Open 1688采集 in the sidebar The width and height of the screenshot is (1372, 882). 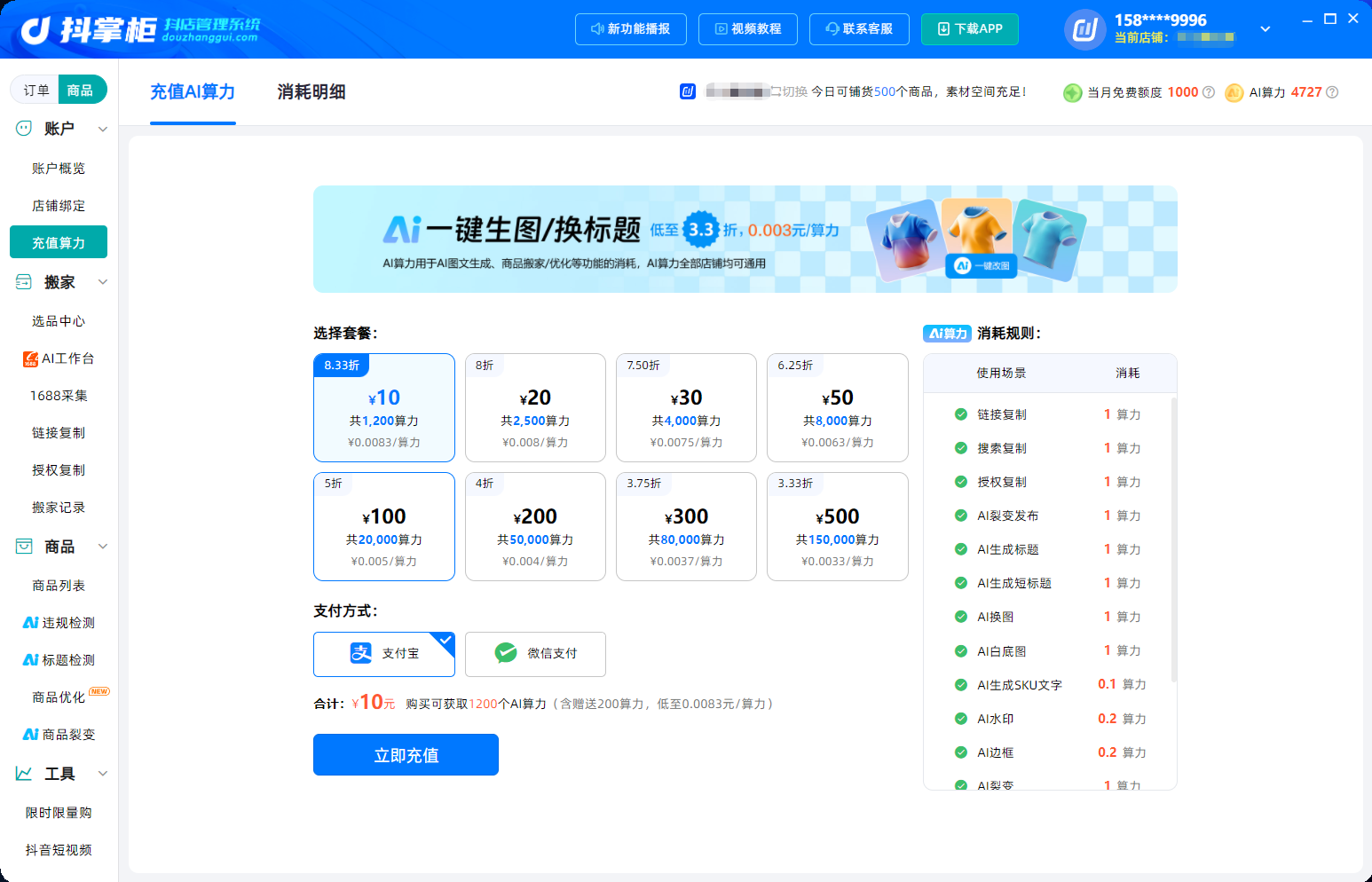59,396
